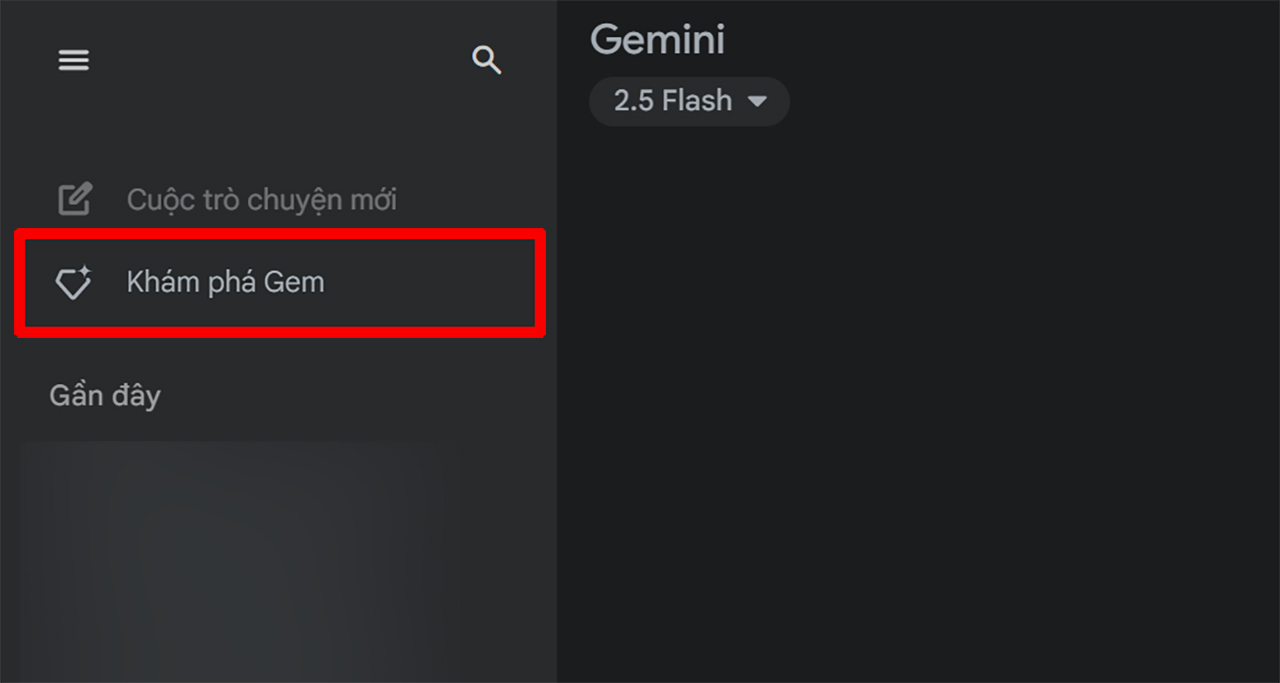Click the new chat pencil icon
This screenshot has width=1280, height=683.
tap(74, 199)
